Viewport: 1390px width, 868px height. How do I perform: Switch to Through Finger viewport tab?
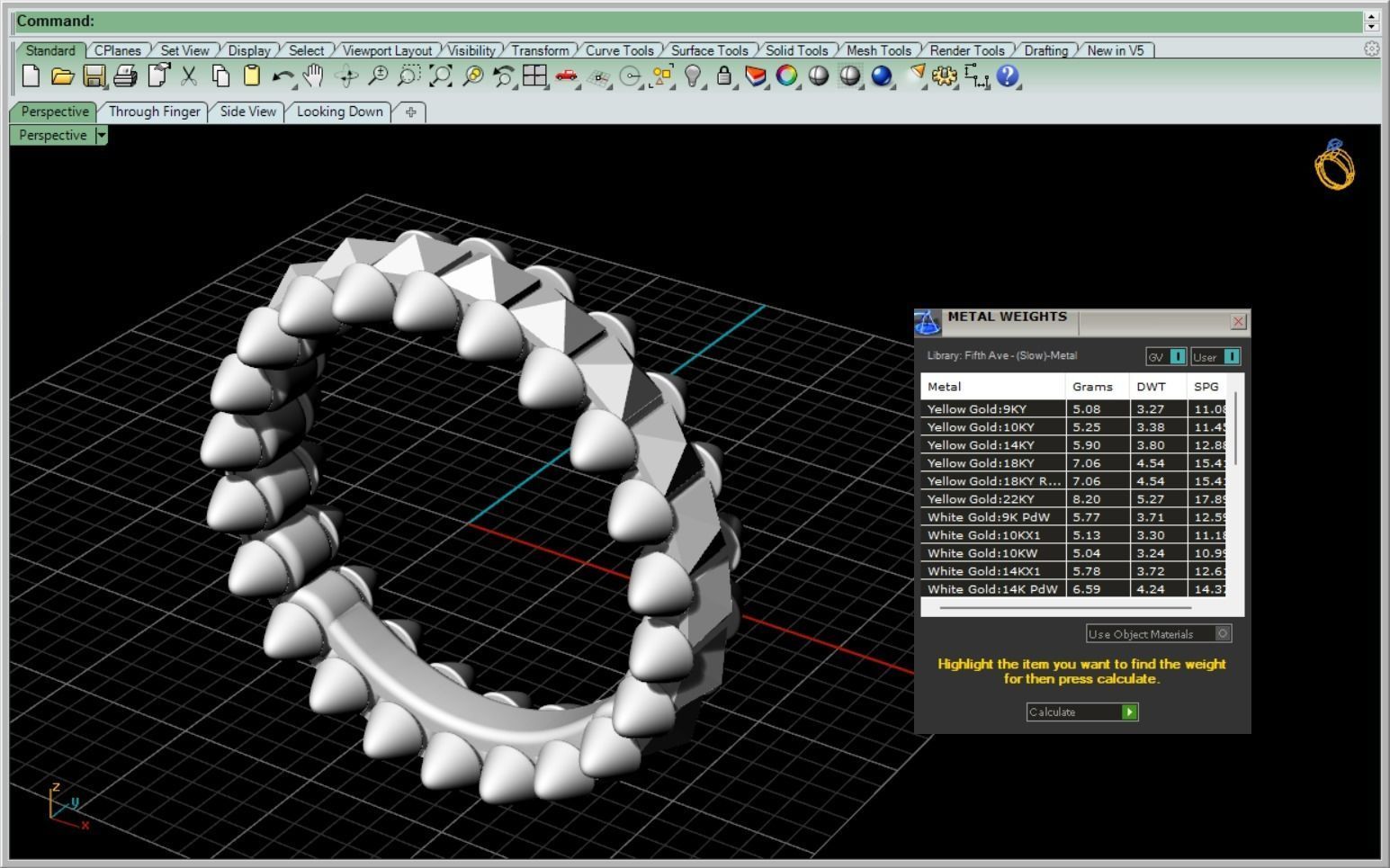154,112
